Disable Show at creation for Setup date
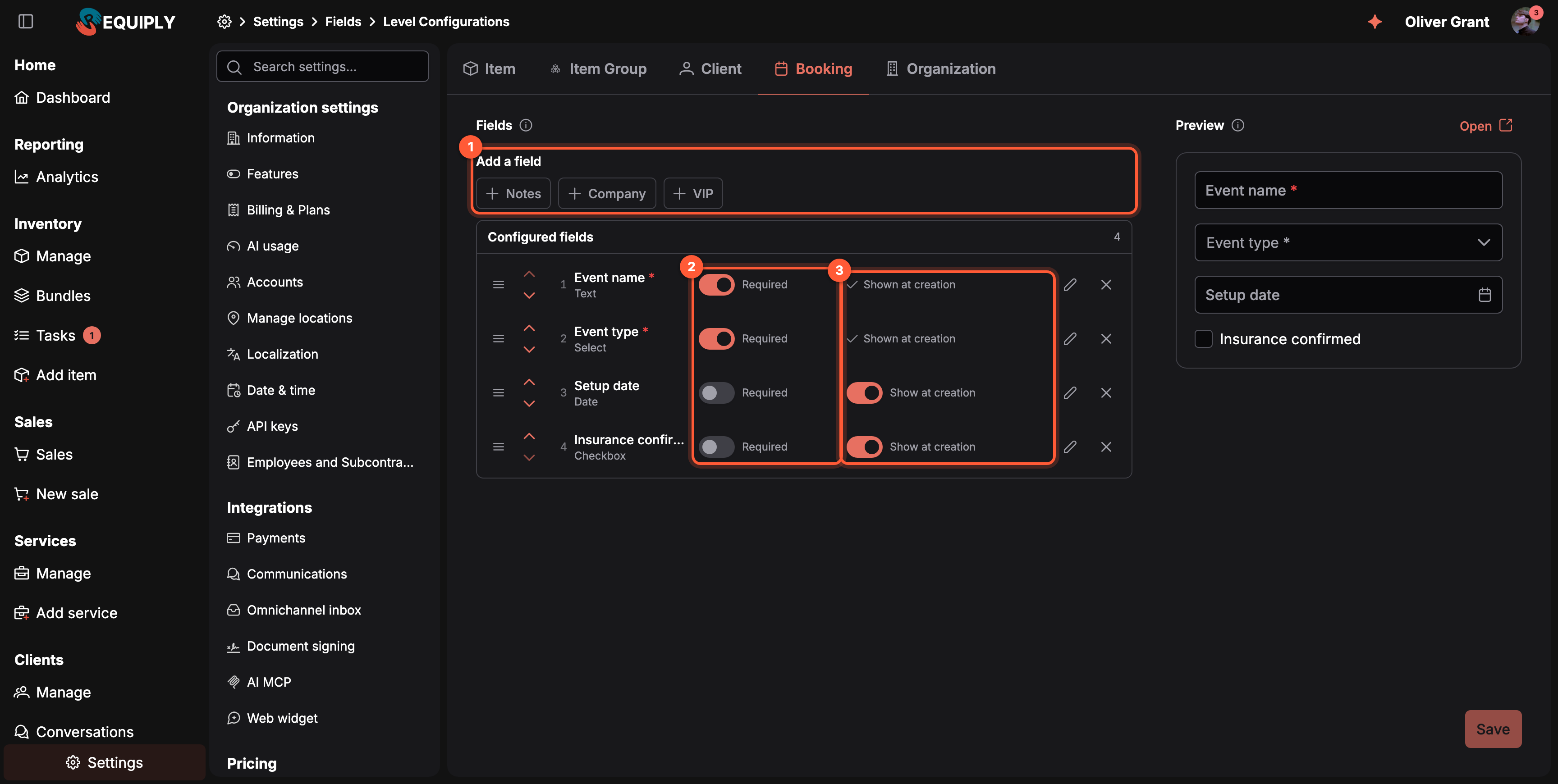This screenshot has height=784, width=1558. point(864,393)
